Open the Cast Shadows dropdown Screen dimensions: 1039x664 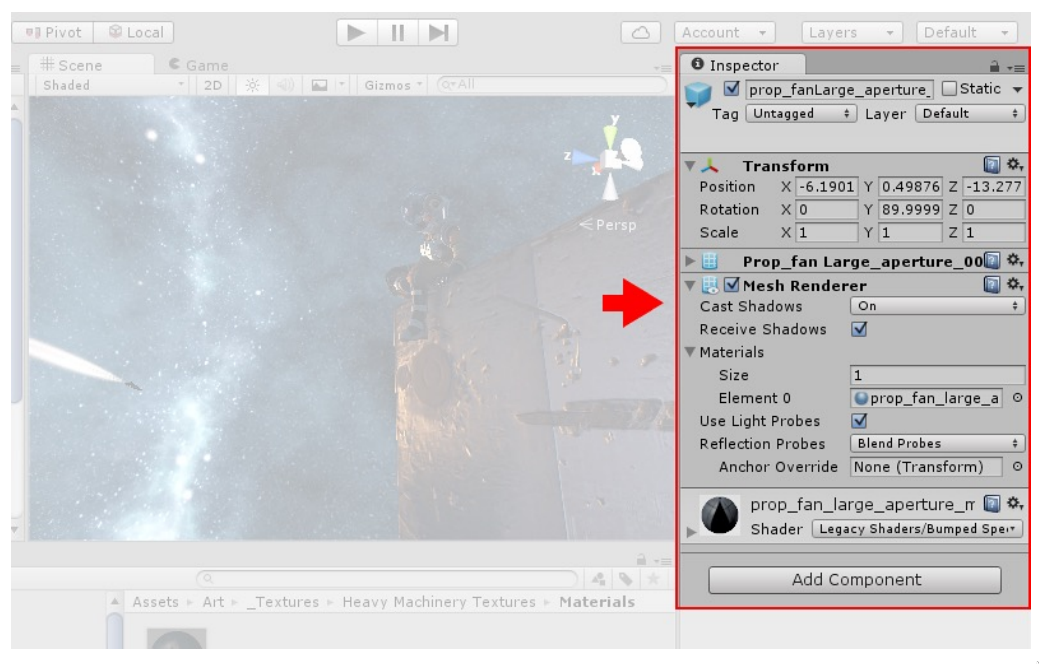click(937, 305)
